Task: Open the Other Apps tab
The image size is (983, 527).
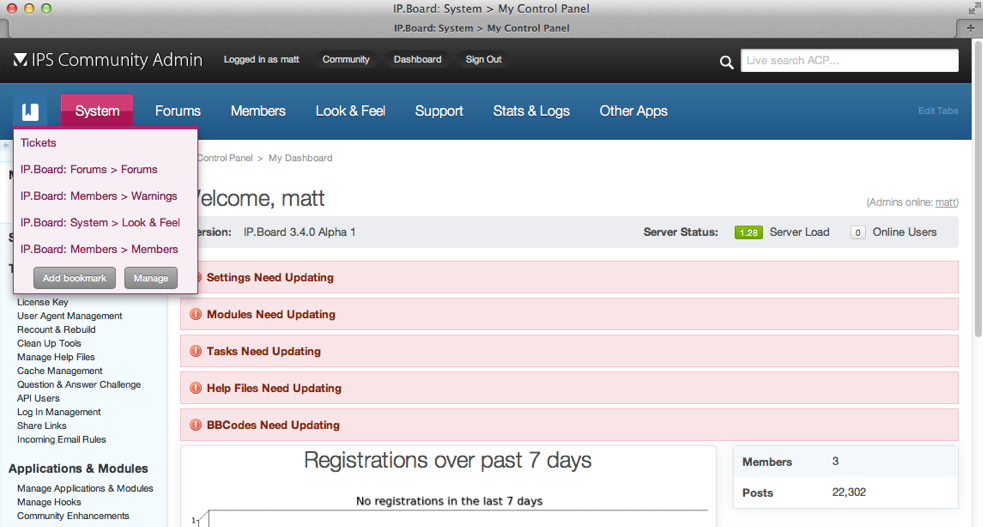Action: click(x=633, y=111)
